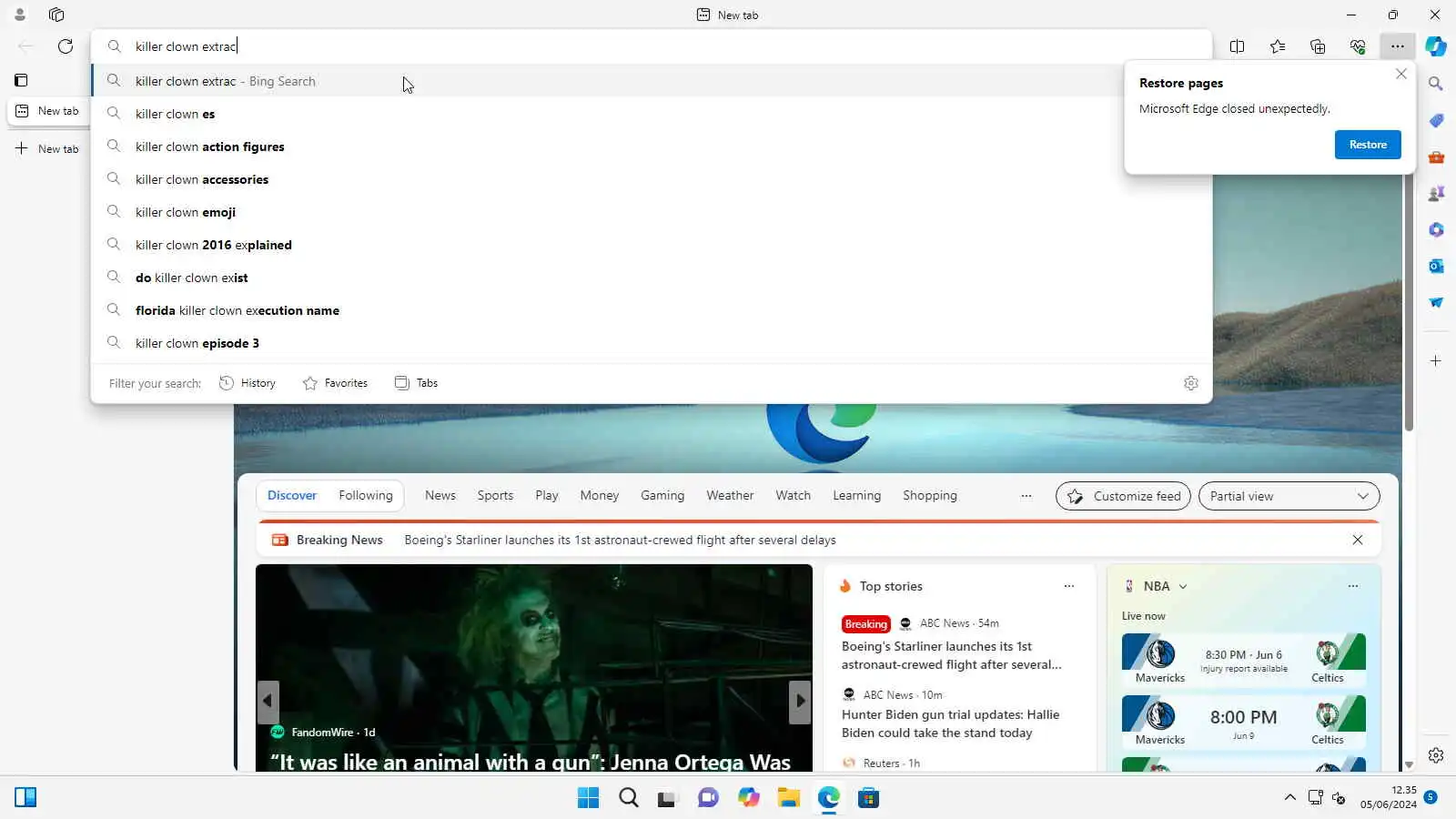1456x819 pixels.
Task: Select 'killer clown emoji' suggestion
Action: 652,212
